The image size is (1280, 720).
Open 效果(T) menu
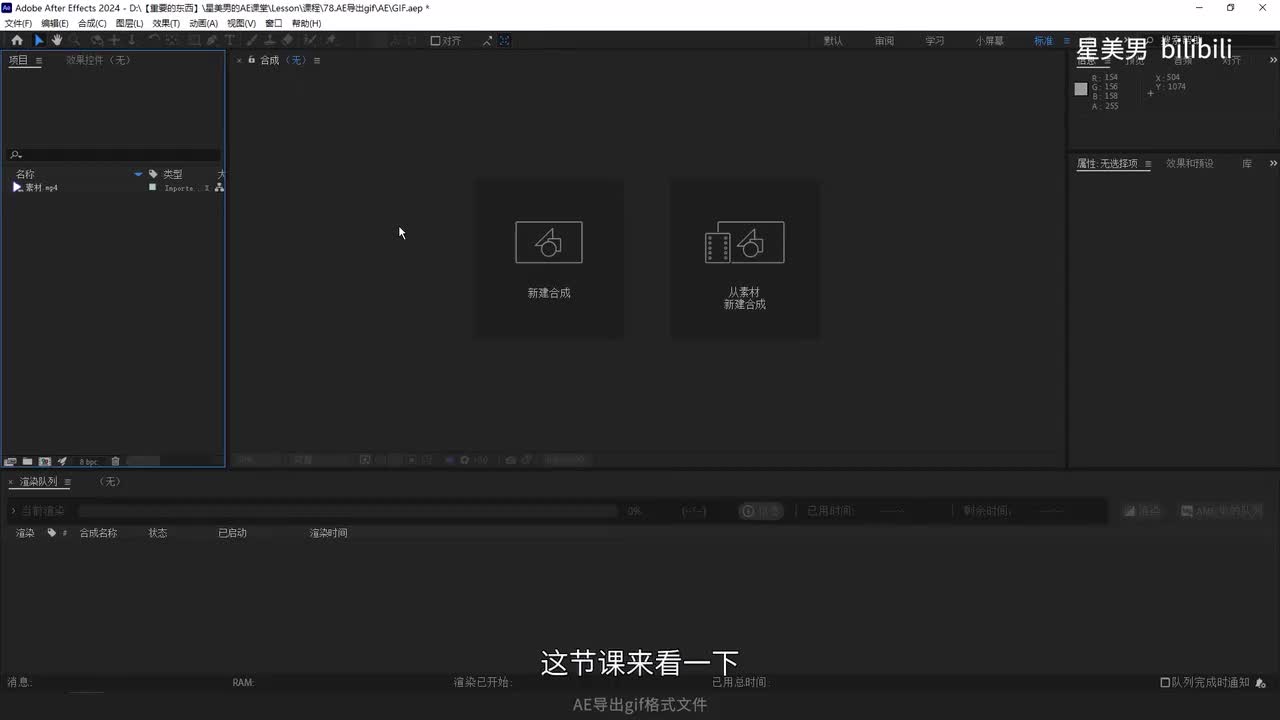[166, 23]
